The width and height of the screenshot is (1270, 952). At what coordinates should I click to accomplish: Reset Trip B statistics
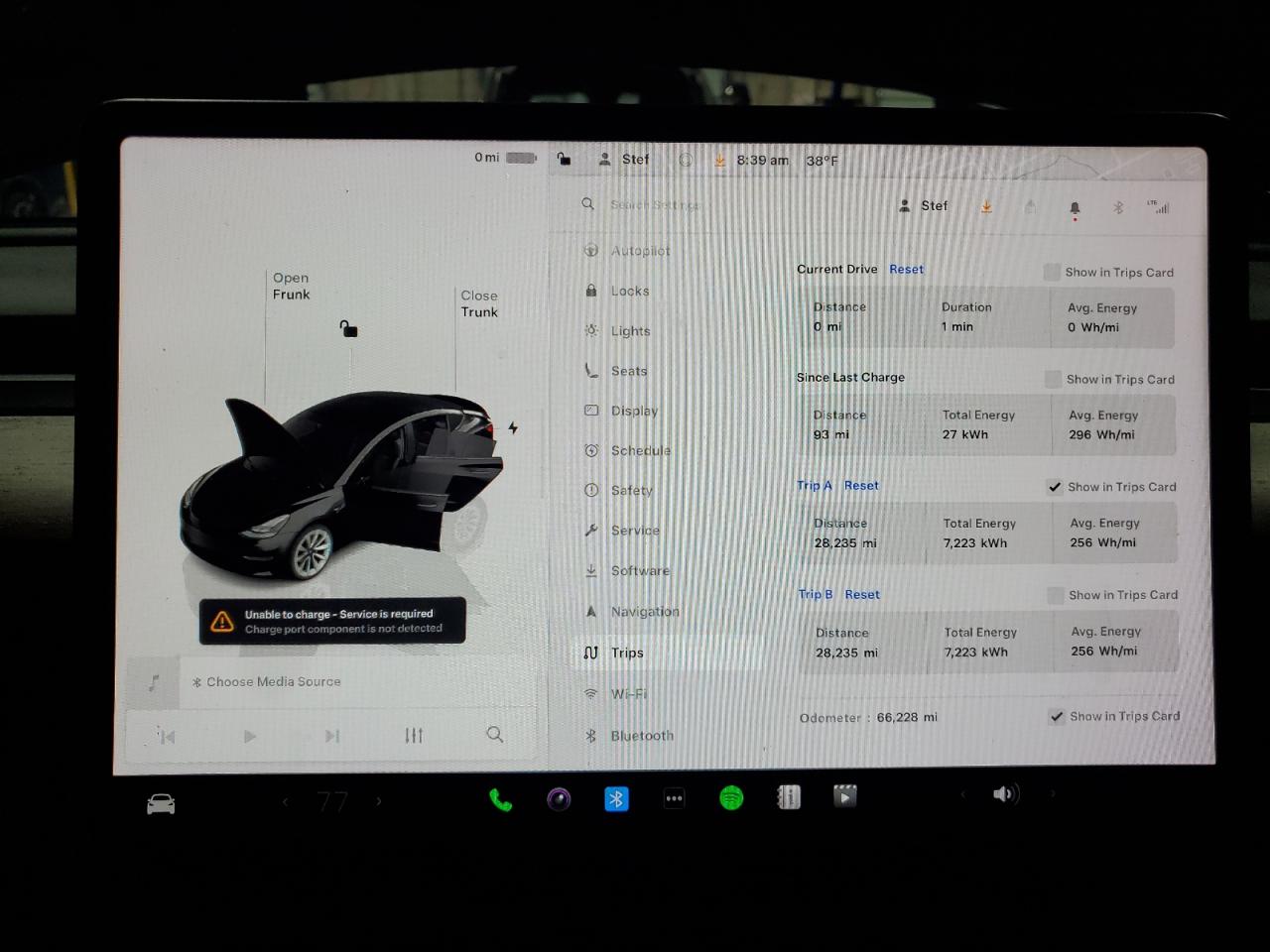coord(862,595)
